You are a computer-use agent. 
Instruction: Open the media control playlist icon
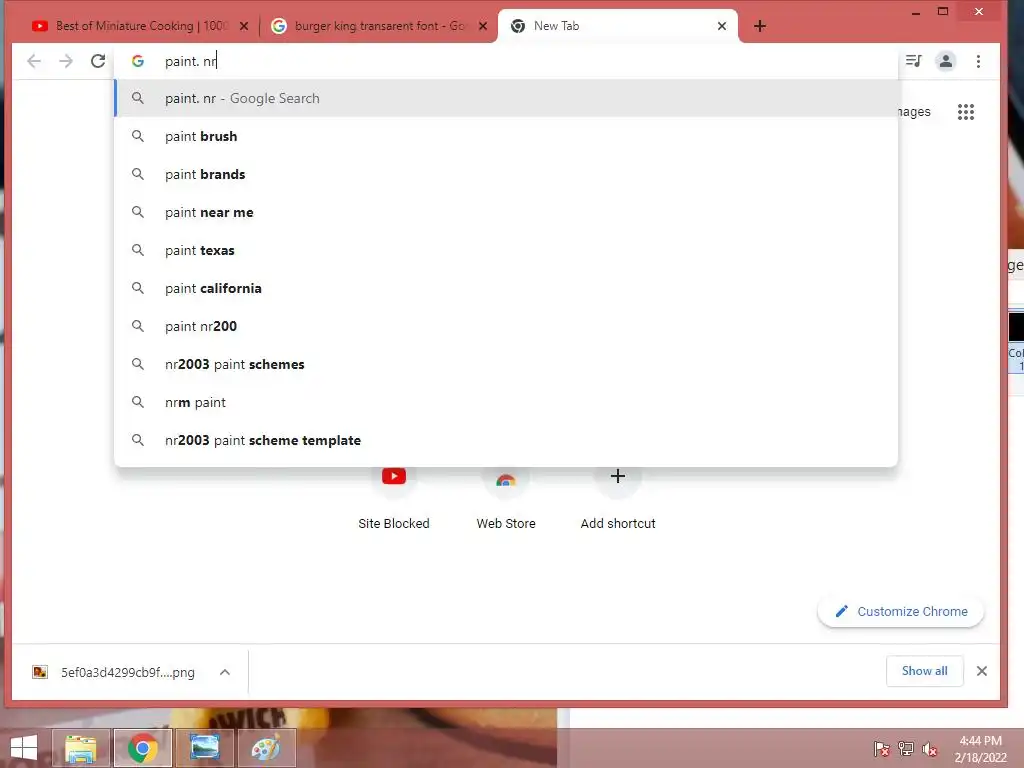tap(914, 61)
